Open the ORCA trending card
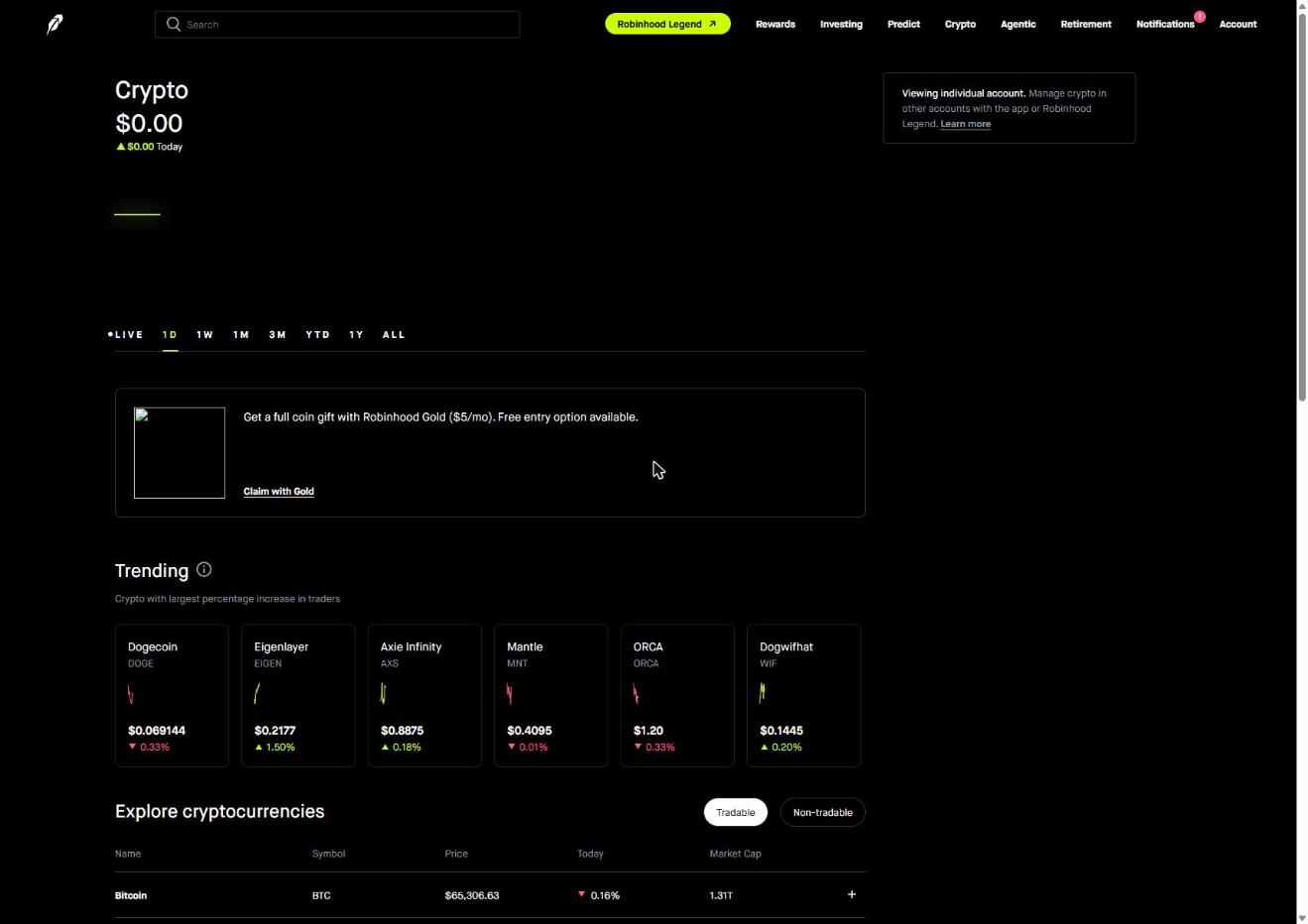1308x924 pixels. coord(677,695)
